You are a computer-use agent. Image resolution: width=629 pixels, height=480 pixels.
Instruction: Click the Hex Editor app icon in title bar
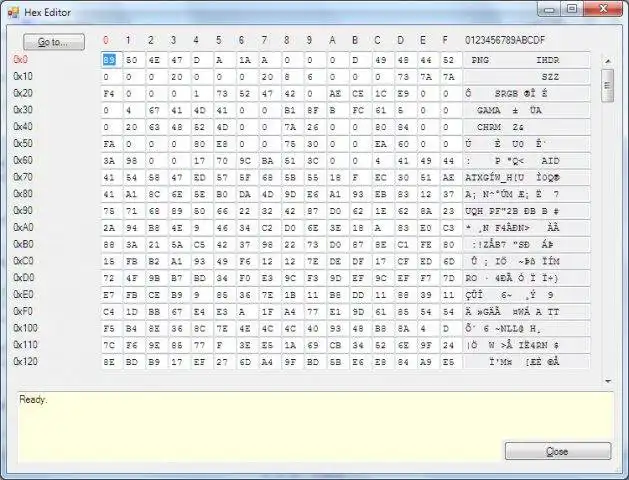[13, 12]
